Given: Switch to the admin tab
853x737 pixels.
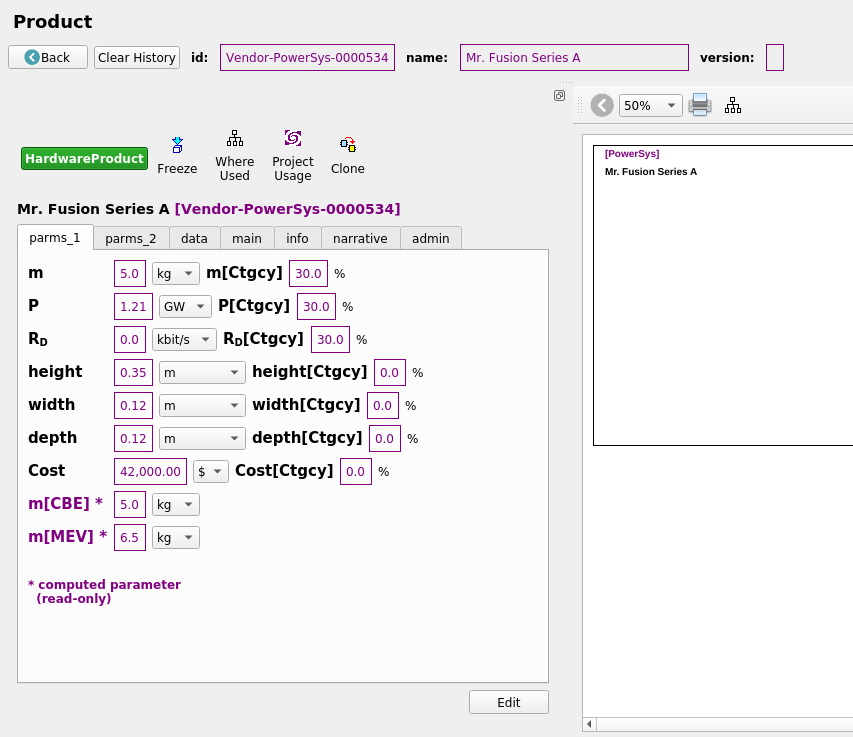Looking at the screenshot, I should (430, 239).
